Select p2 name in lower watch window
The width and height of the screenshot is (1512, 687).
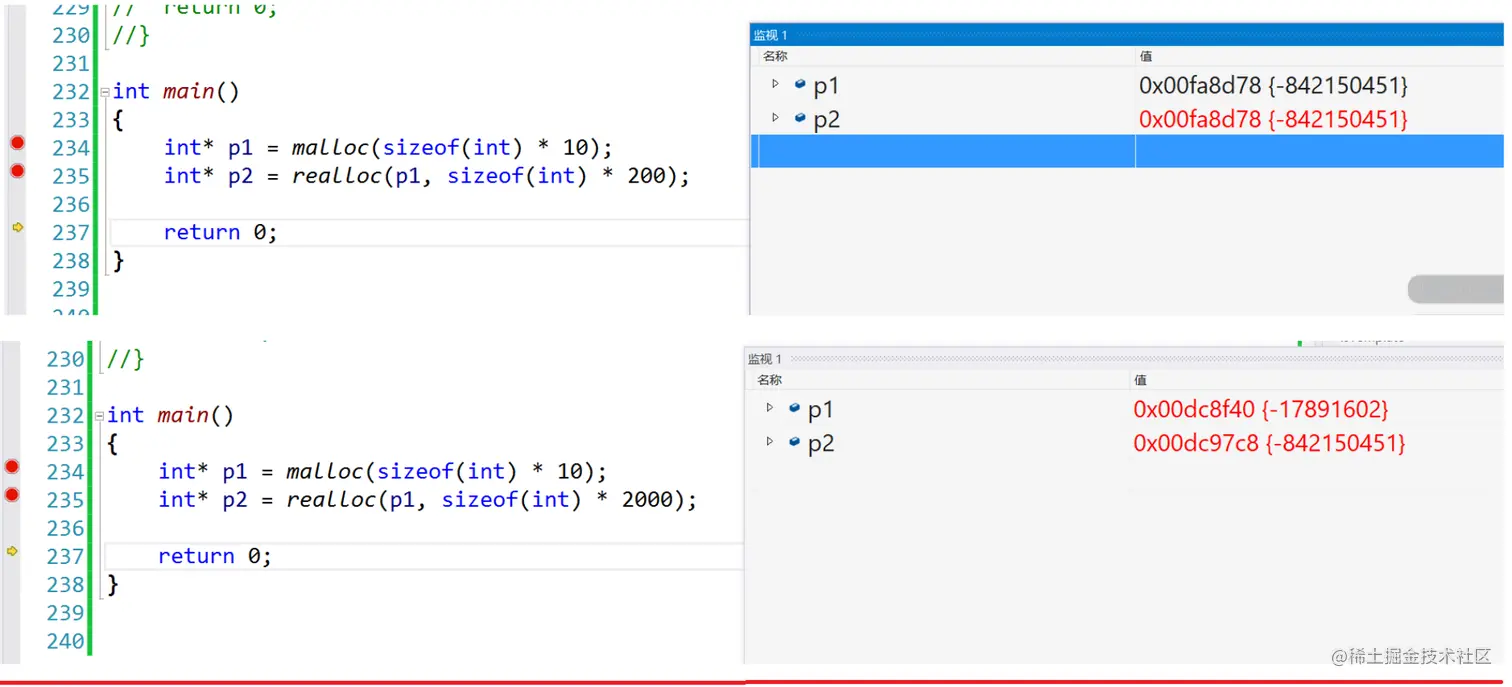point(820,444)
